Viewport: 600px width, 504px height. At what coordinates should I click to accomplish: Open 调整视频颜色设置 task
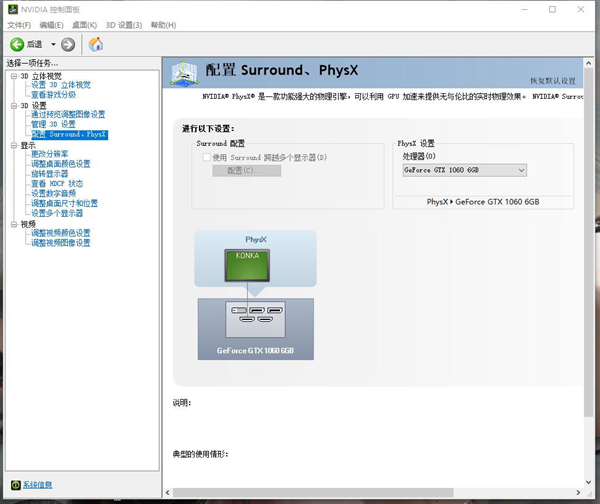[x=61, y=233]
